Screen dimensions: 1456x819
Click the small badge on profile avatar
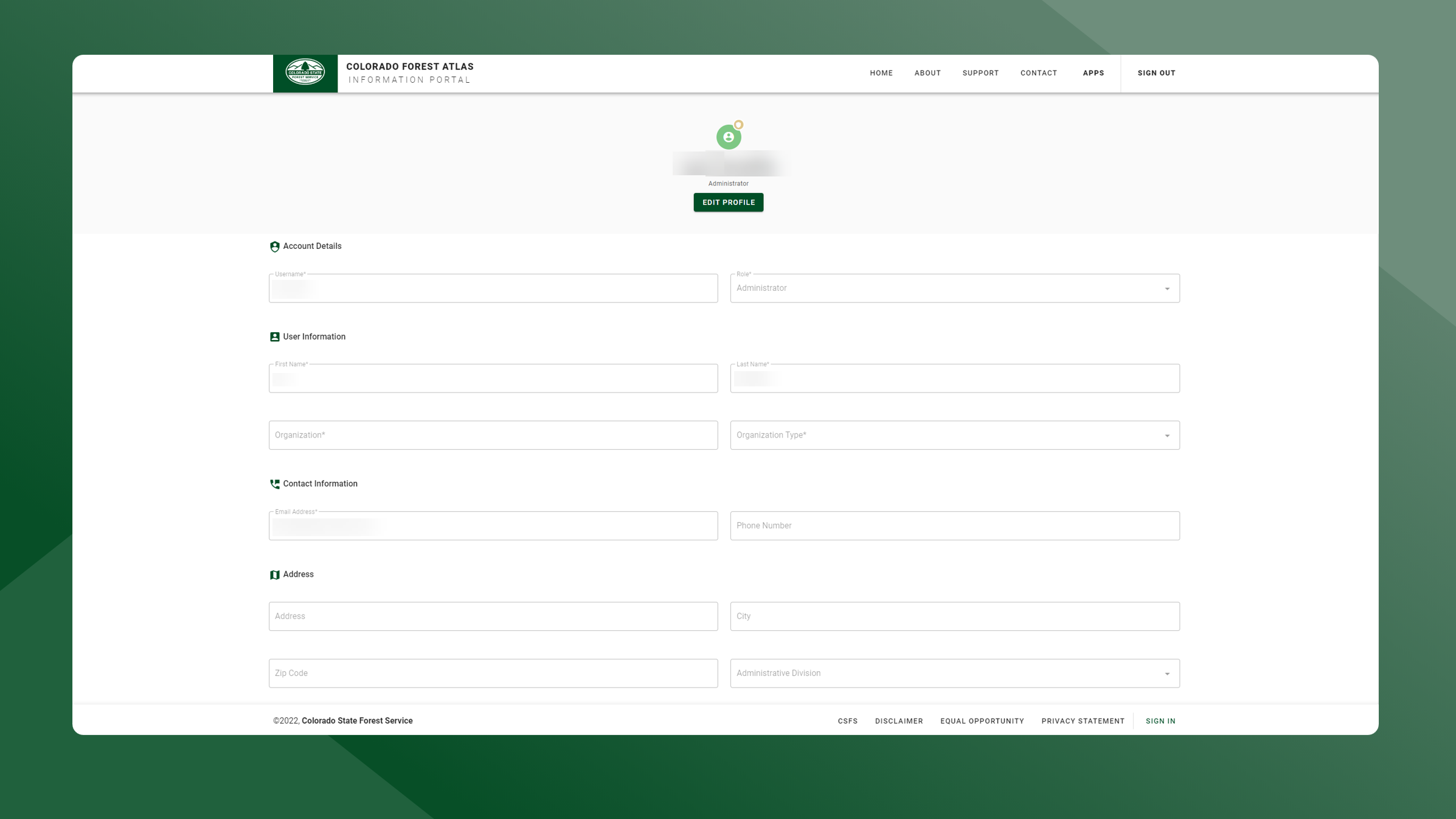[x=738, y=125]
